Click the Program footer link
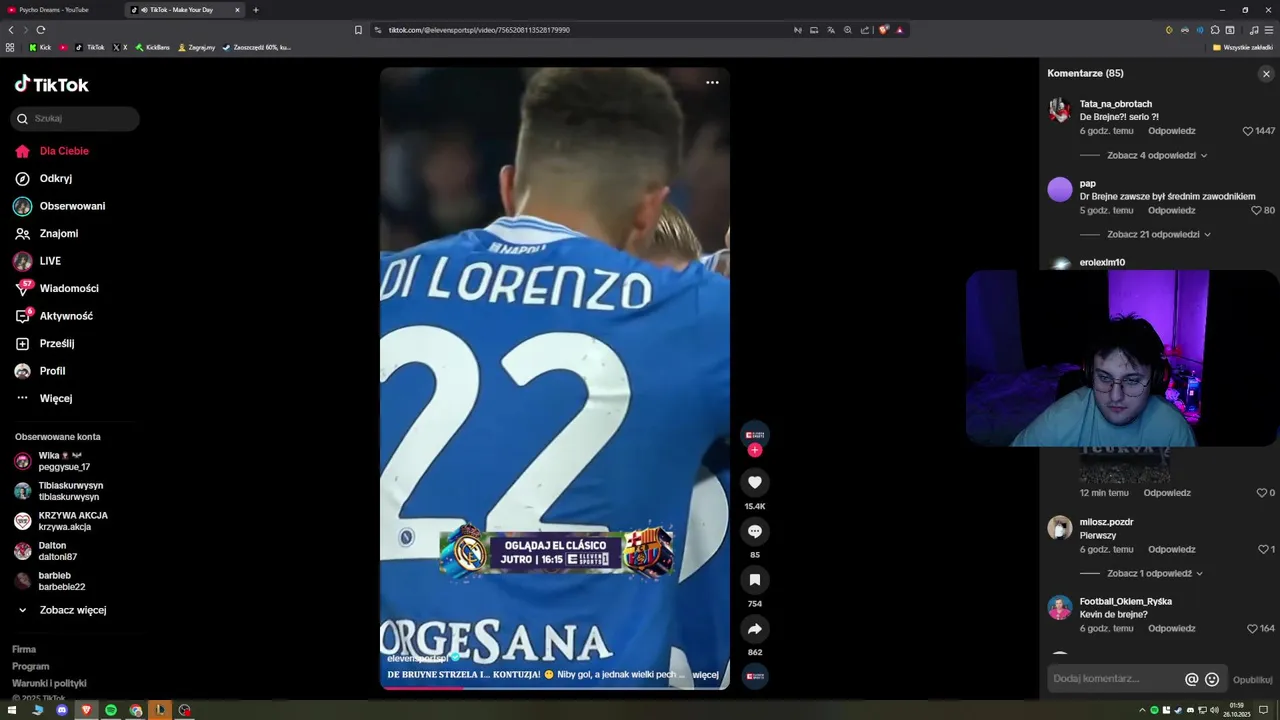The image size is (1280, 720). point(30,666)
